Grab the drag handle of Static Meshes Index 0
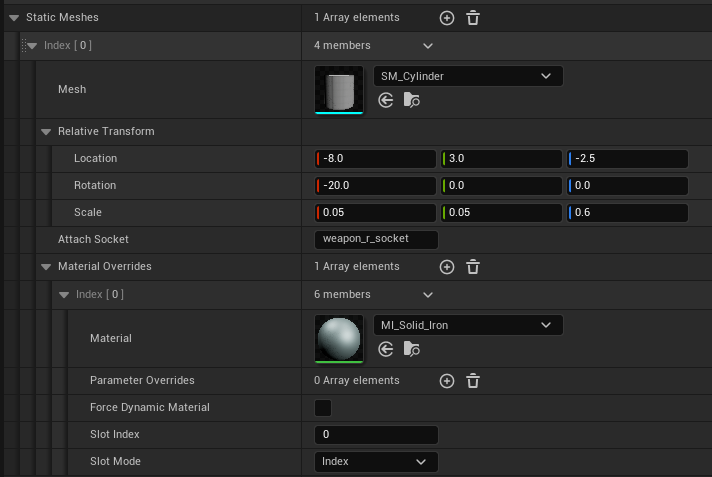The image size is (712, 477). 24,45
